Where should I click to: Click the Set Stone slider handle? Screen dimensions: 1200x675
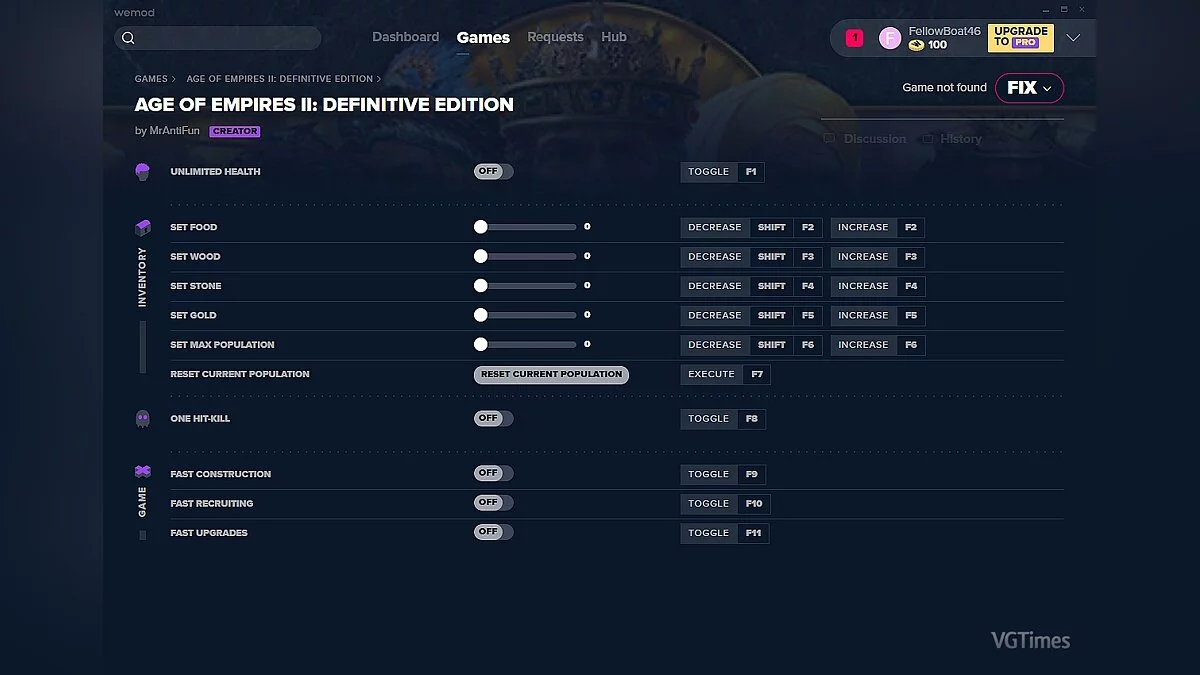[x=481, y=285]
